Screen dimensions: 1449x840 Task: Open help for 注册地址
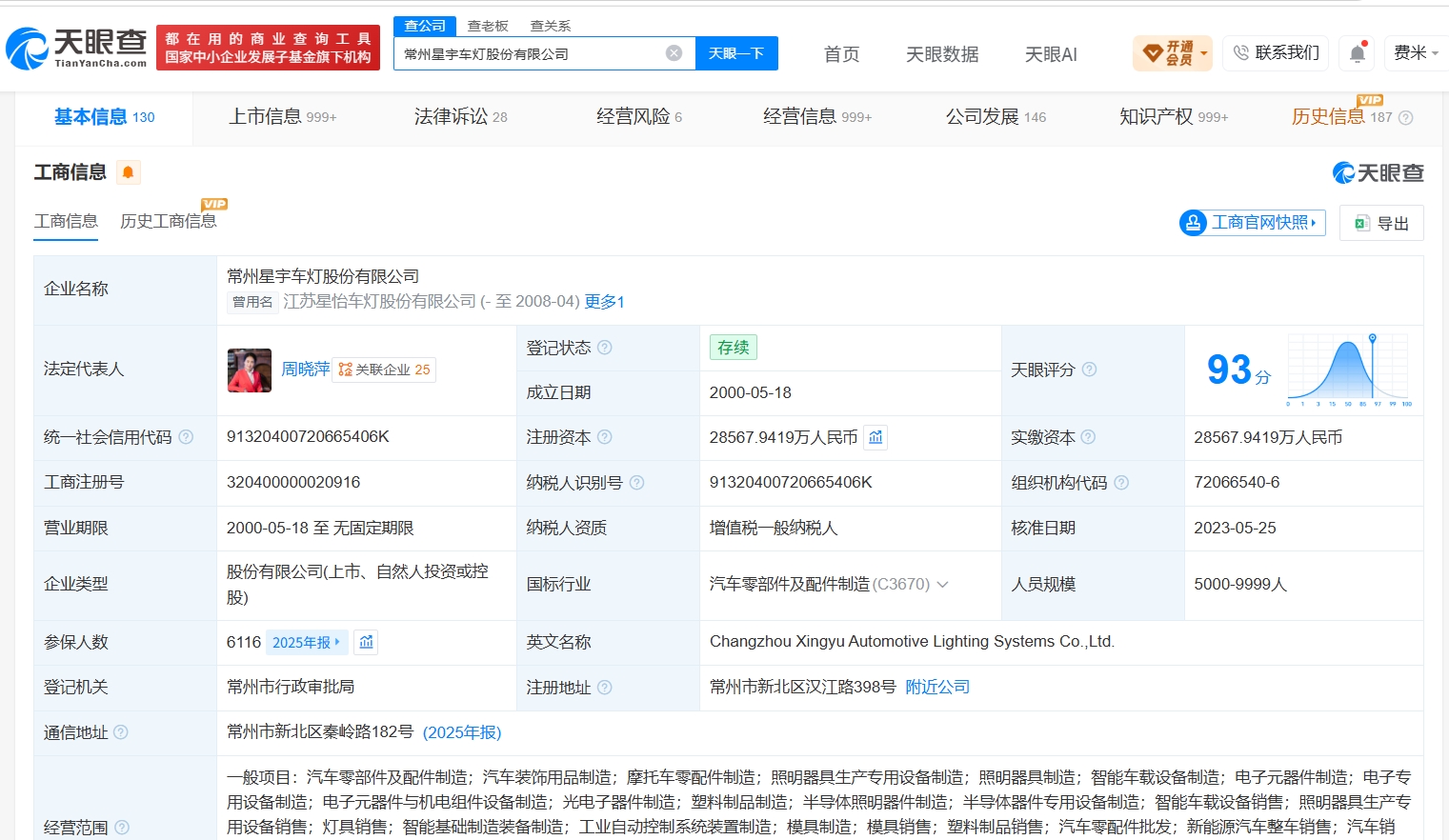(x=604, y=688)
